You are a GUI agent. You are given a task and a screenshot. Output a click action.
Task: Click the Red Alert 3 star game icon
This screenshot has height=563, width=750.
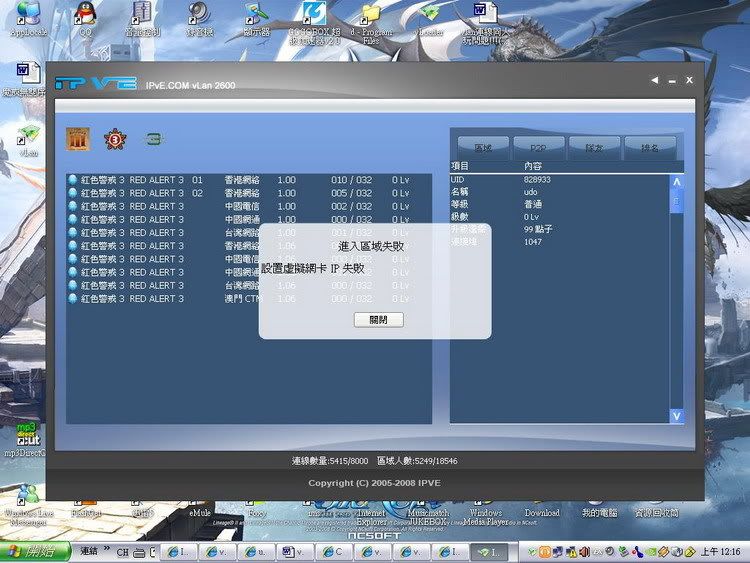coord(115,138)
